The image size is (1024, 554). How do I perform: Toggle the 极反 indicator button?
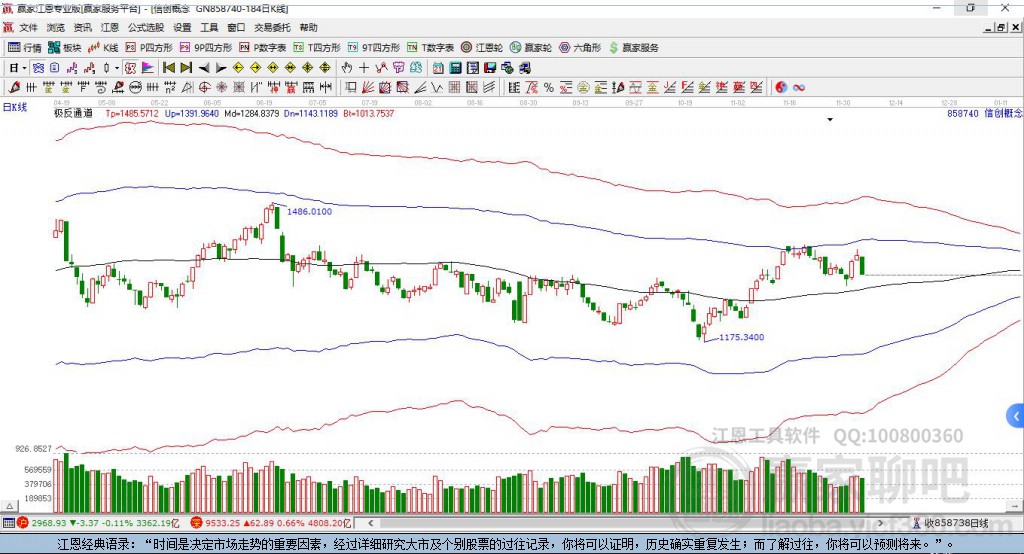point(131,68)
